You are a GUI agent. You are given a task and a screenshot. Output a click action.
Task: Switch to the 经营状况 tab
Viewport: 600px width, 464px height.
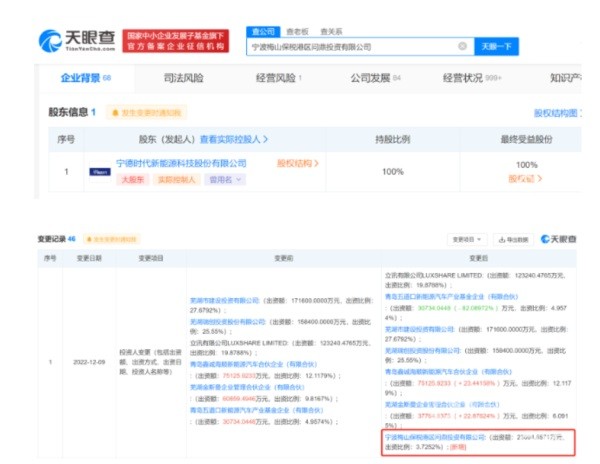[x=472, y=78]
